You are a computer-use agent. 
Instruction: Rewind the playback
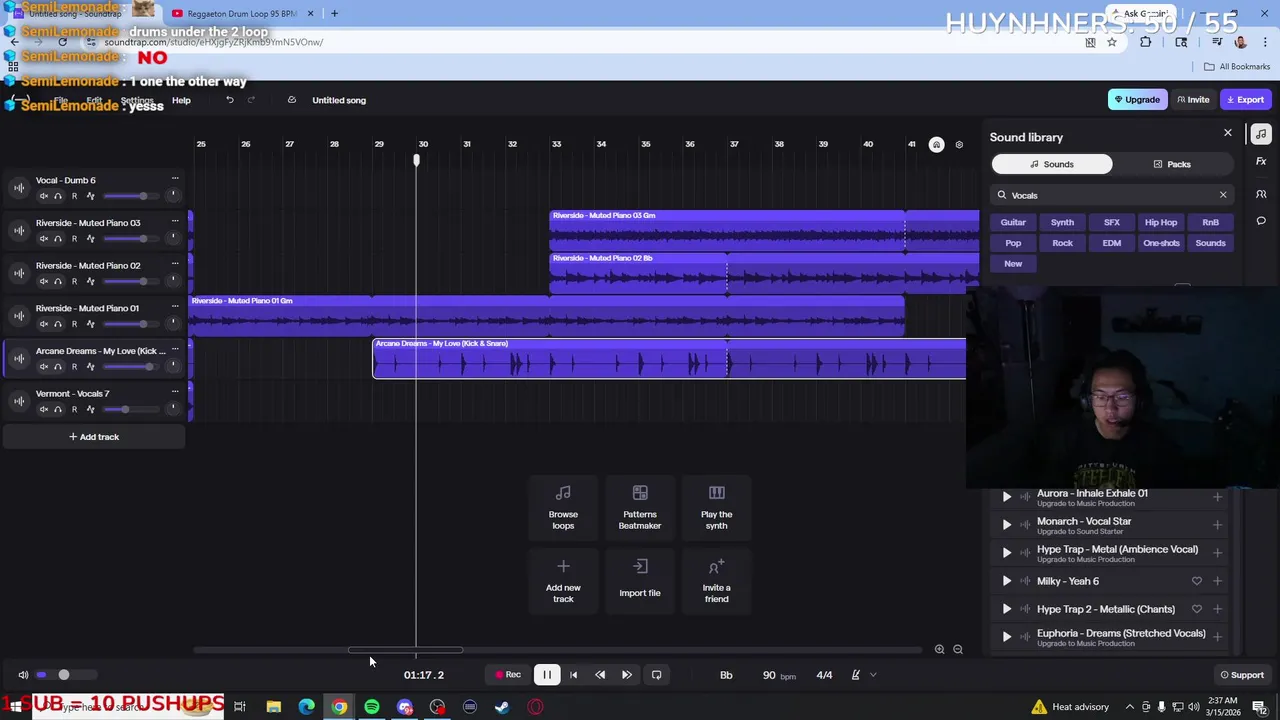(x=600, y=675)
